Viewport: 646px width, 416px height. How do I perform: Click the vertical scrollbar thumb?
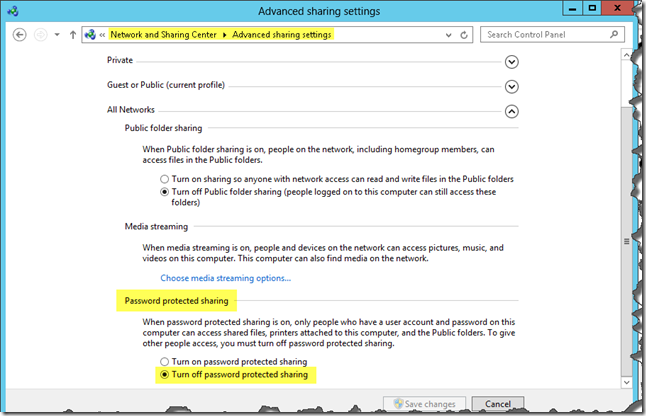click(x=626, y=241)
